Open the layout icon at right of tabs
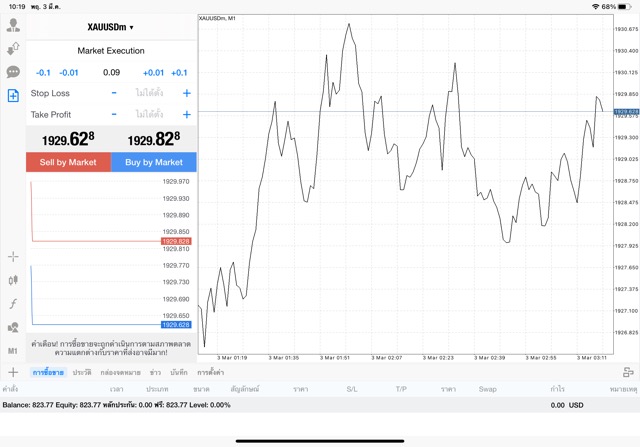The image size is (640, 447). coord(628,372)
